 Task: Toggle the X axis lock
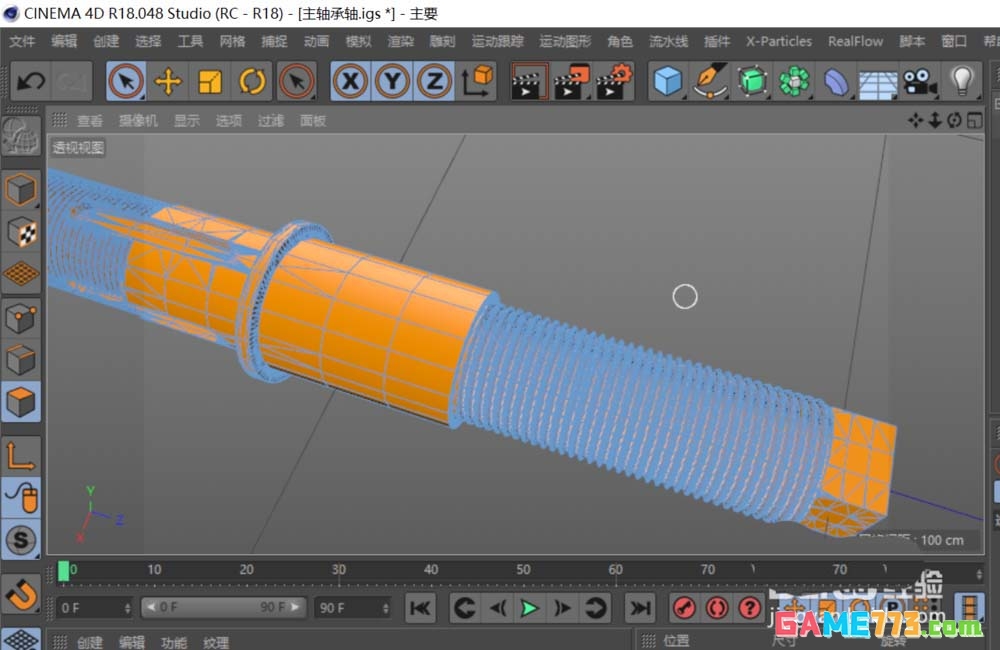(x=350, y=81)
